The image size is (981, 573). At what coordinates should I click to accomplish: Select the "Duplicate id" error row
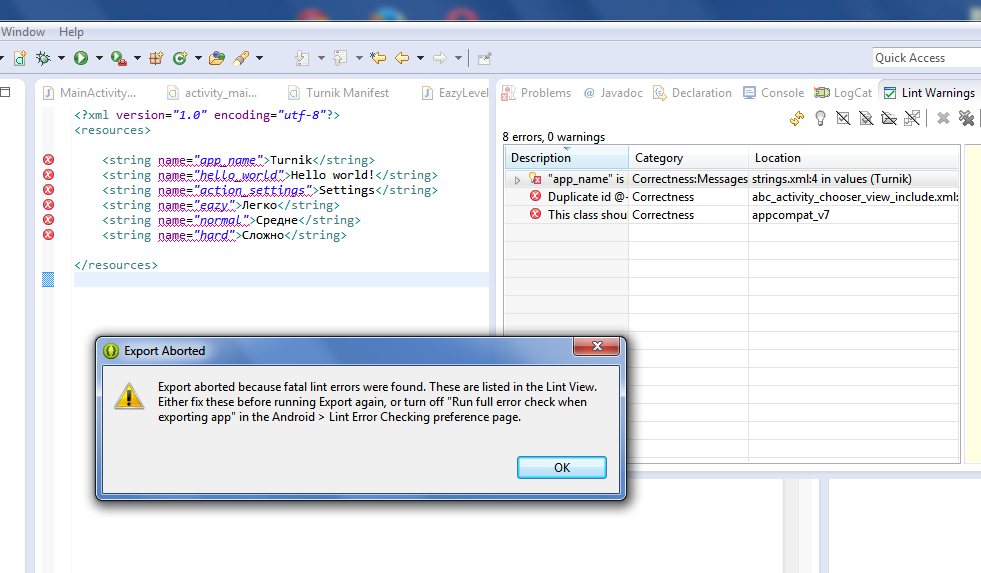coord(732,197)
